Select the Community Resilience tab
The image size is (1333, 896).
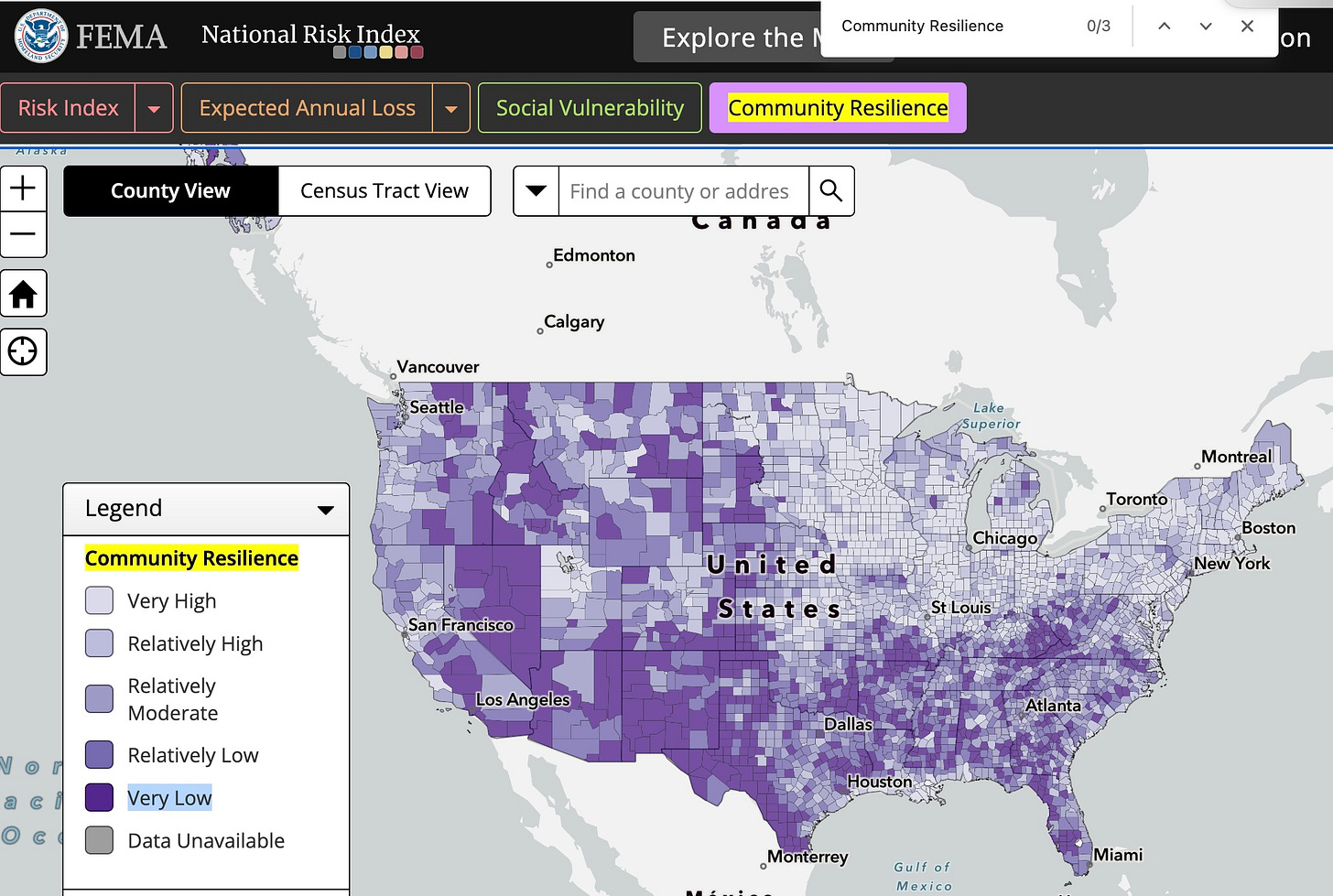click(838, 108)
